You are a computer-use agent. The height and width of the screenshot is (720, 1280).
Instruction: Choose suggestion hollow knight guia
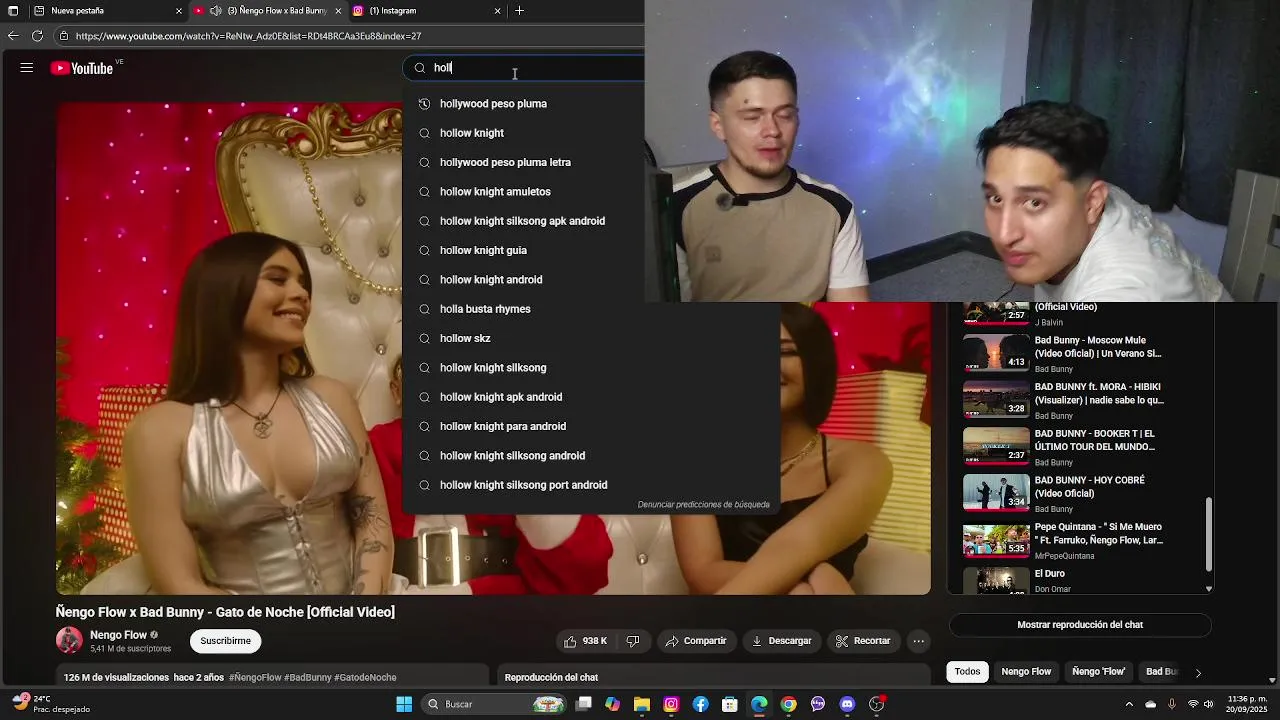coord(590,250)
